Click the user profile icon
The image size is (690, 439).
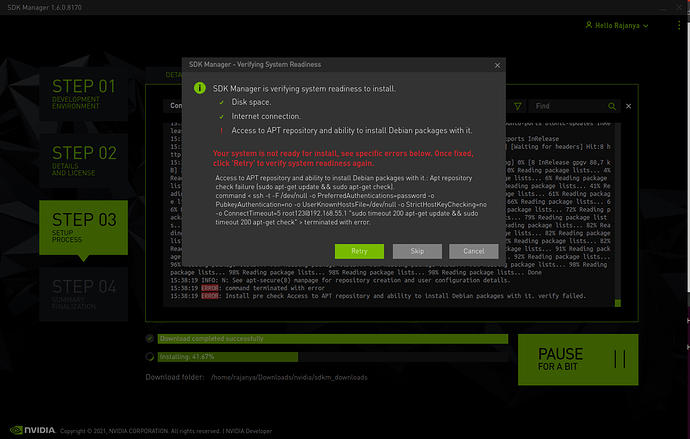point(589,25)
